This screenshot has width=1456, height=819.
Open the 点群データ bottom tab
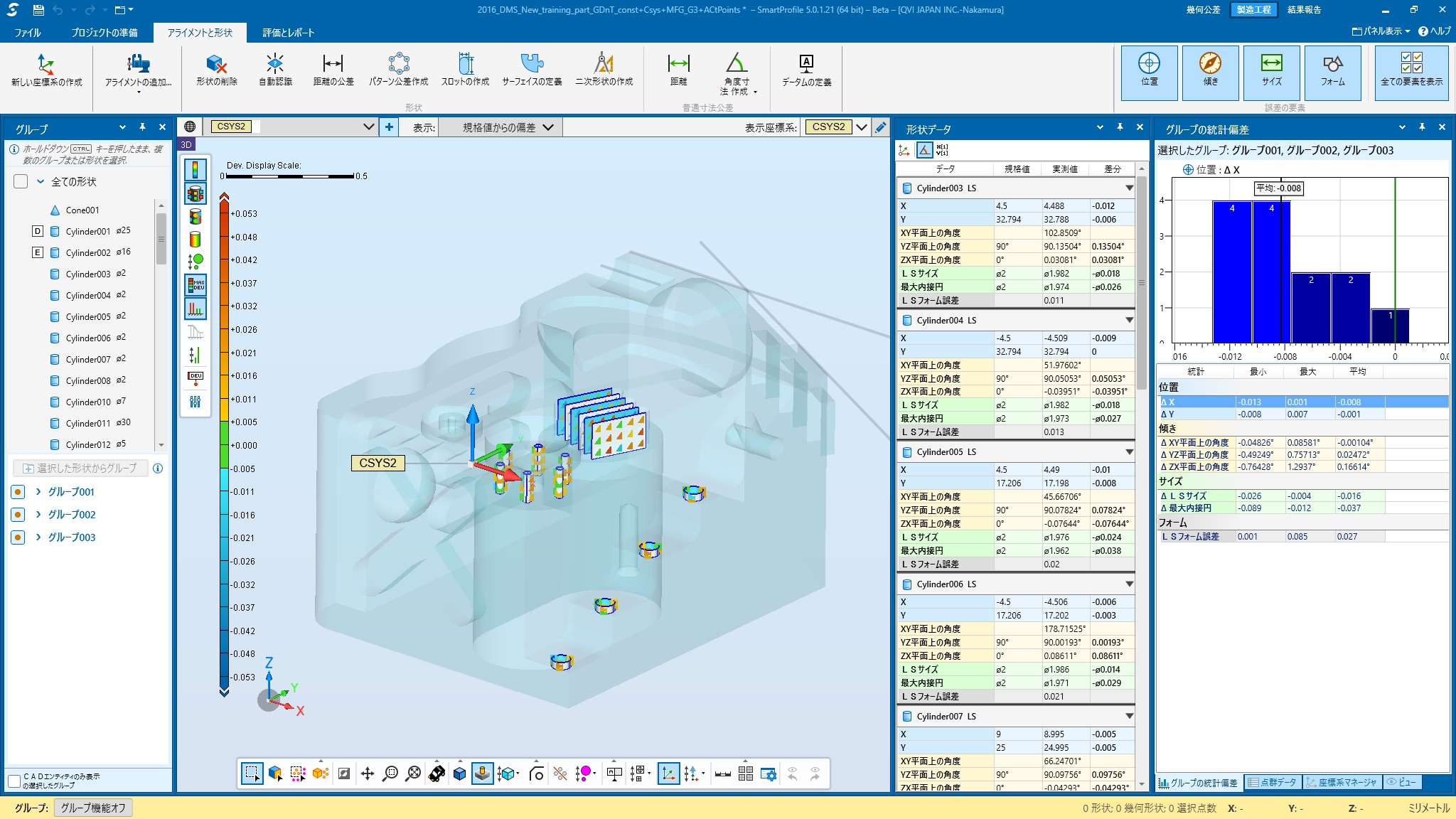click(x=1272, y=782)
